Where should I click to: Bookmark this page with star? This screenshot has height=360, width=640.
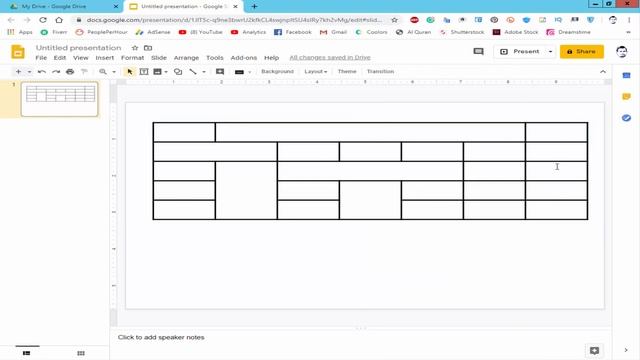click(394, 20)
